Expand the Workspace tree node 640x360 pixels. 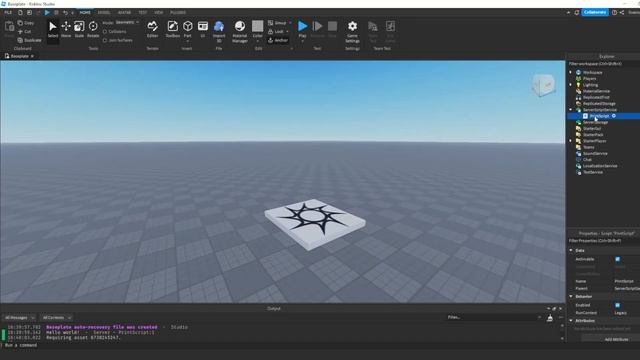tap(571, 72)
